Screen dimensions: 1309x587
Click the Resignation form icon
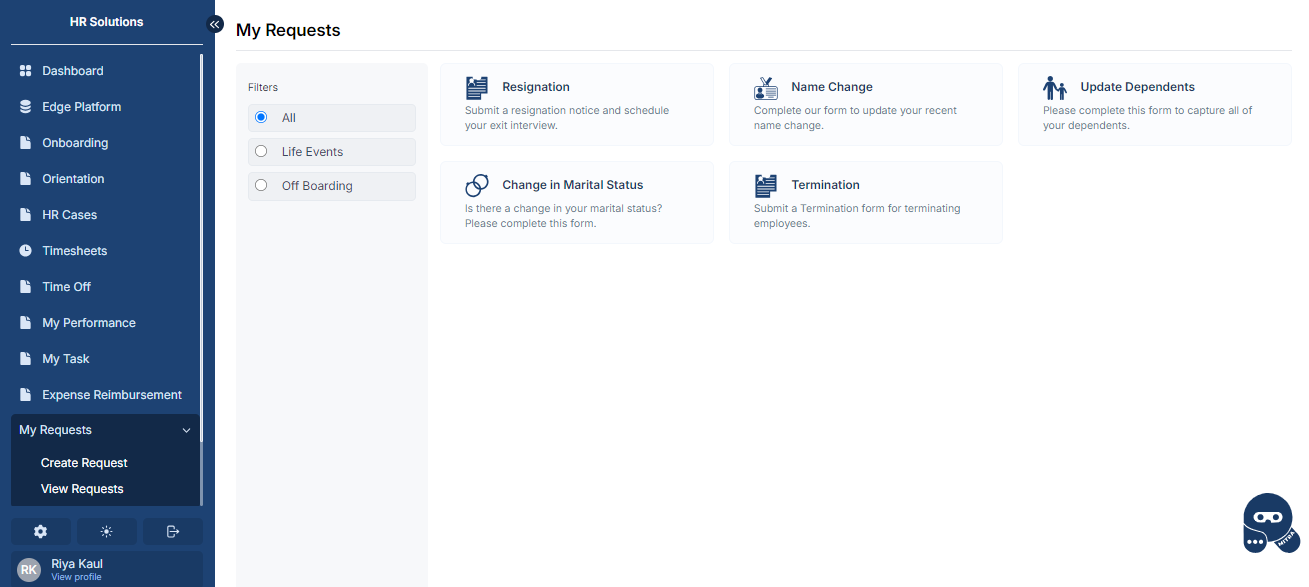click(x=477, y=88)
